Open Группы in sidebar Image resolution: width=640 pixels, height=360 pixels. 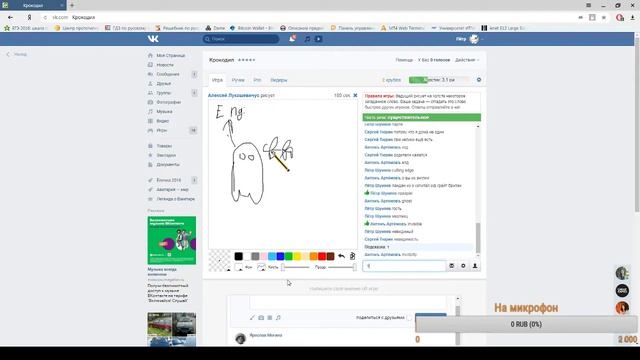164,93
